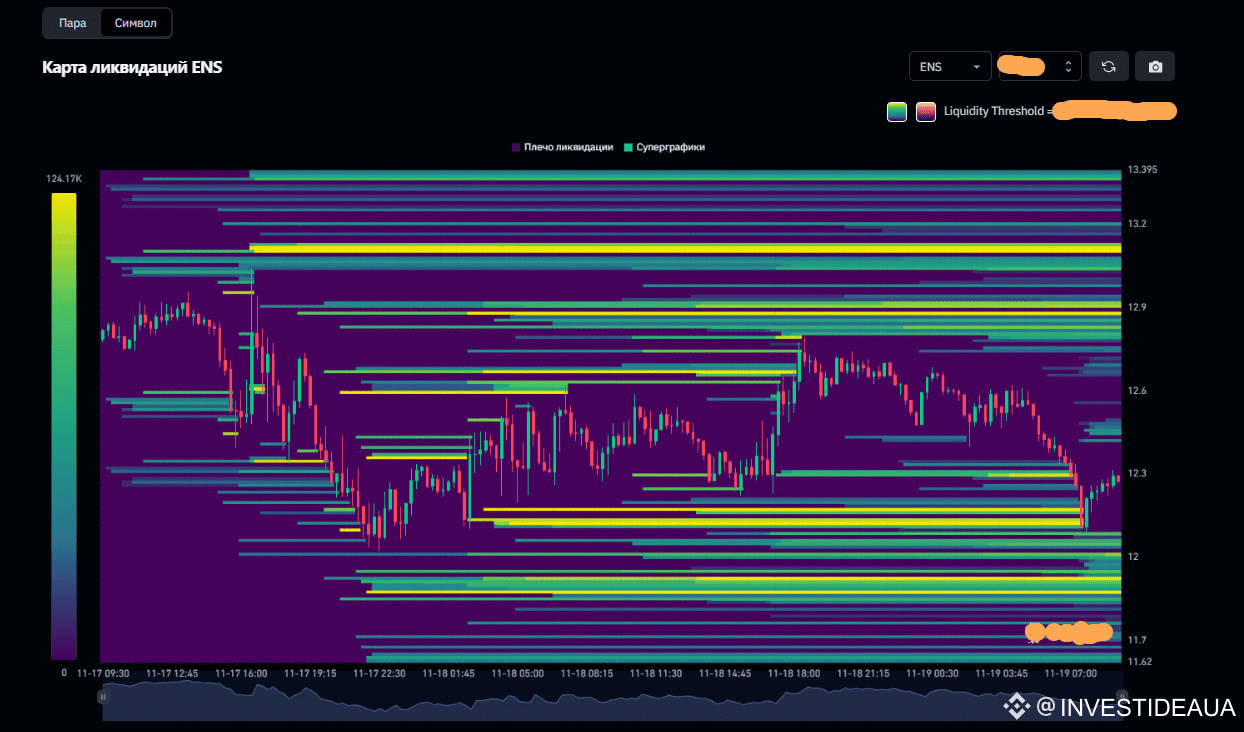This screenshot has height=732, width=1244.
Task: Click the Binance logo watermark
Action: pyautogui.click(x=1016, y=707)
